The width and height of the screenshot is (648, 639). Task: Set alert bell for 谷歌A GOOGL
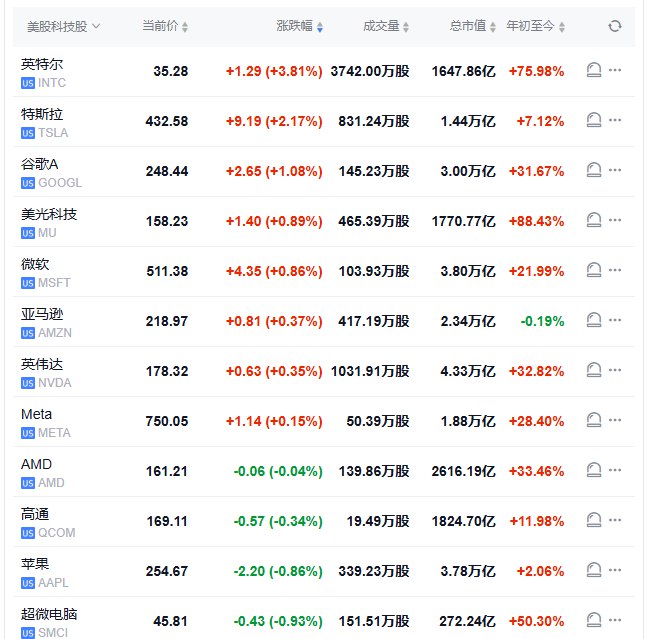(594, 170)
